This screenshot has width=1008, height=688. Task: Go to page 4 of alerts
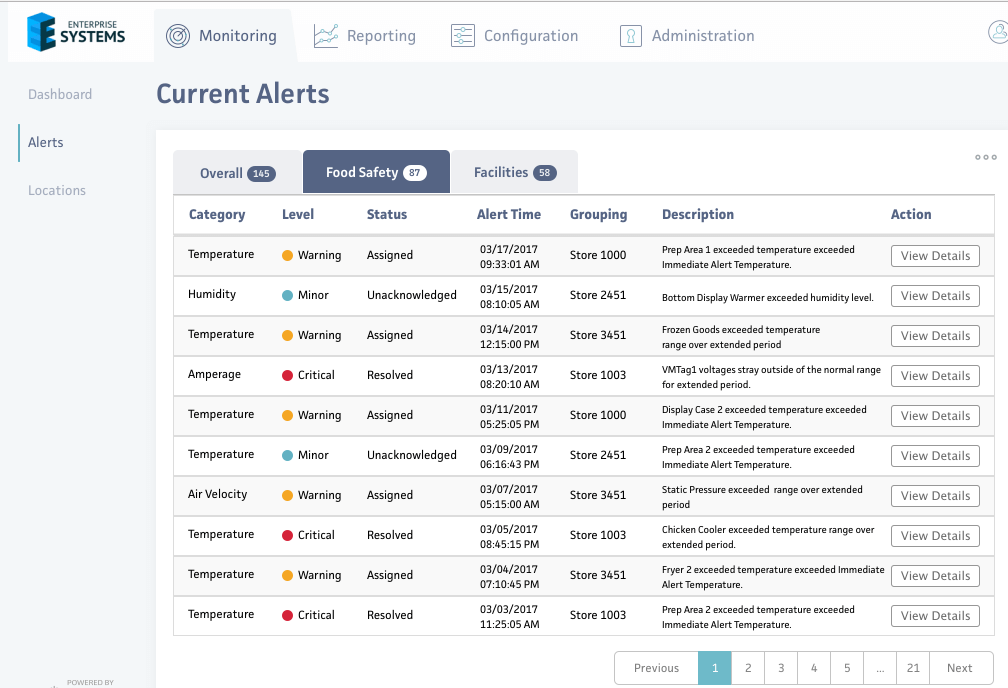tap(814, 668)
